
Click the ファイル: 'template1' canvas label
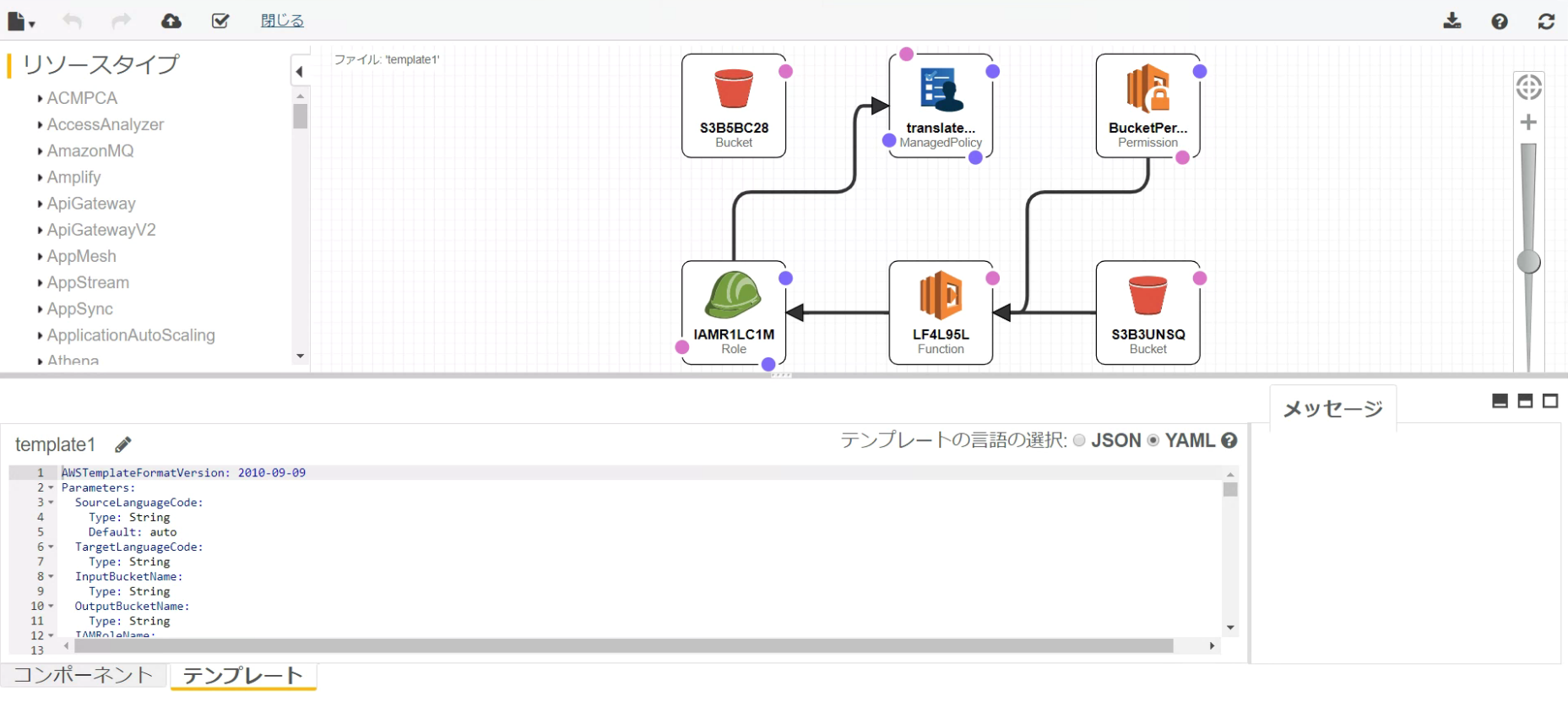(x=387, y=60)
